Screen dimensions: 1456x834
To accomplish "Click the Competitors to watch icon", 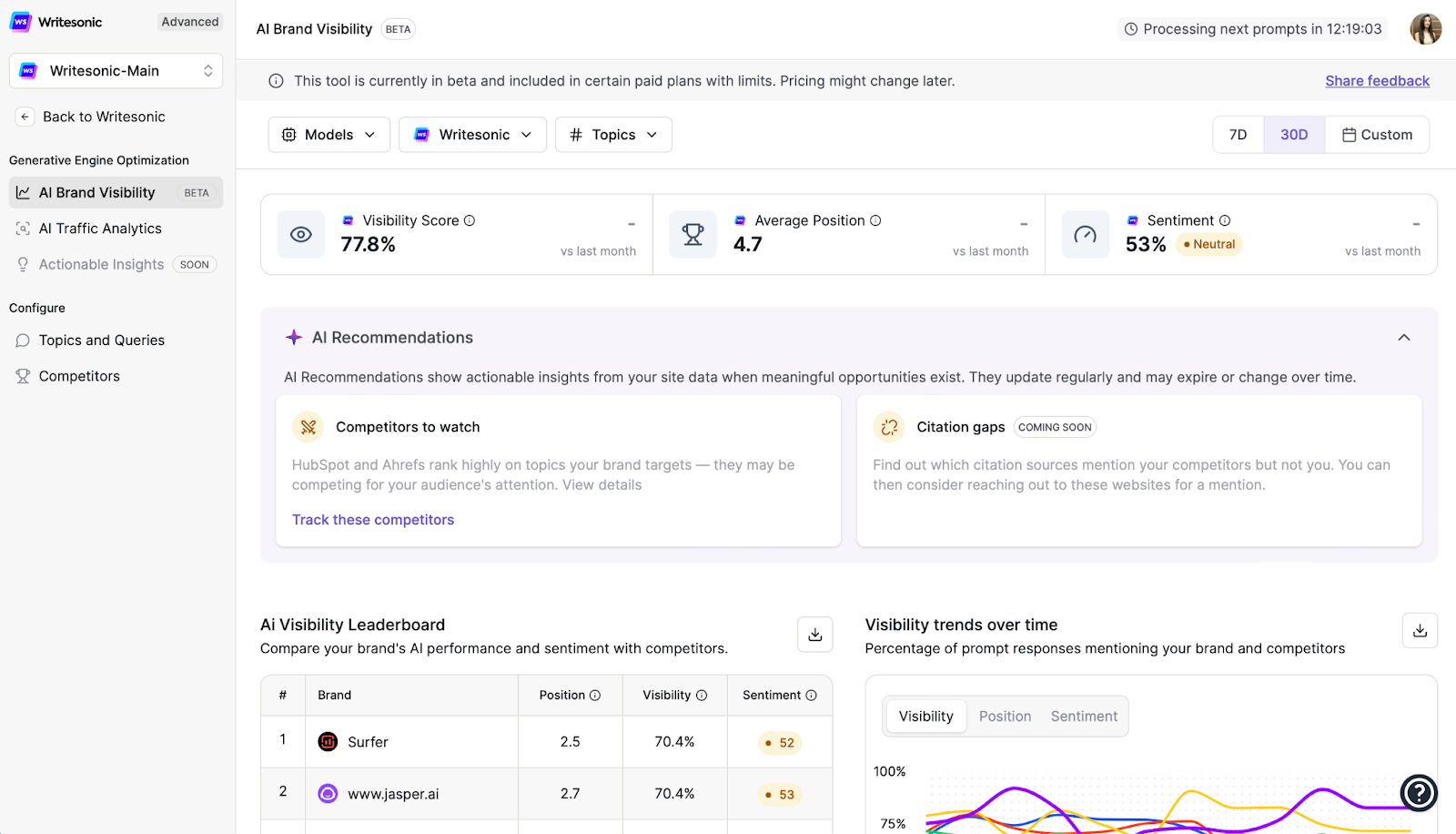I will point(308,427).
